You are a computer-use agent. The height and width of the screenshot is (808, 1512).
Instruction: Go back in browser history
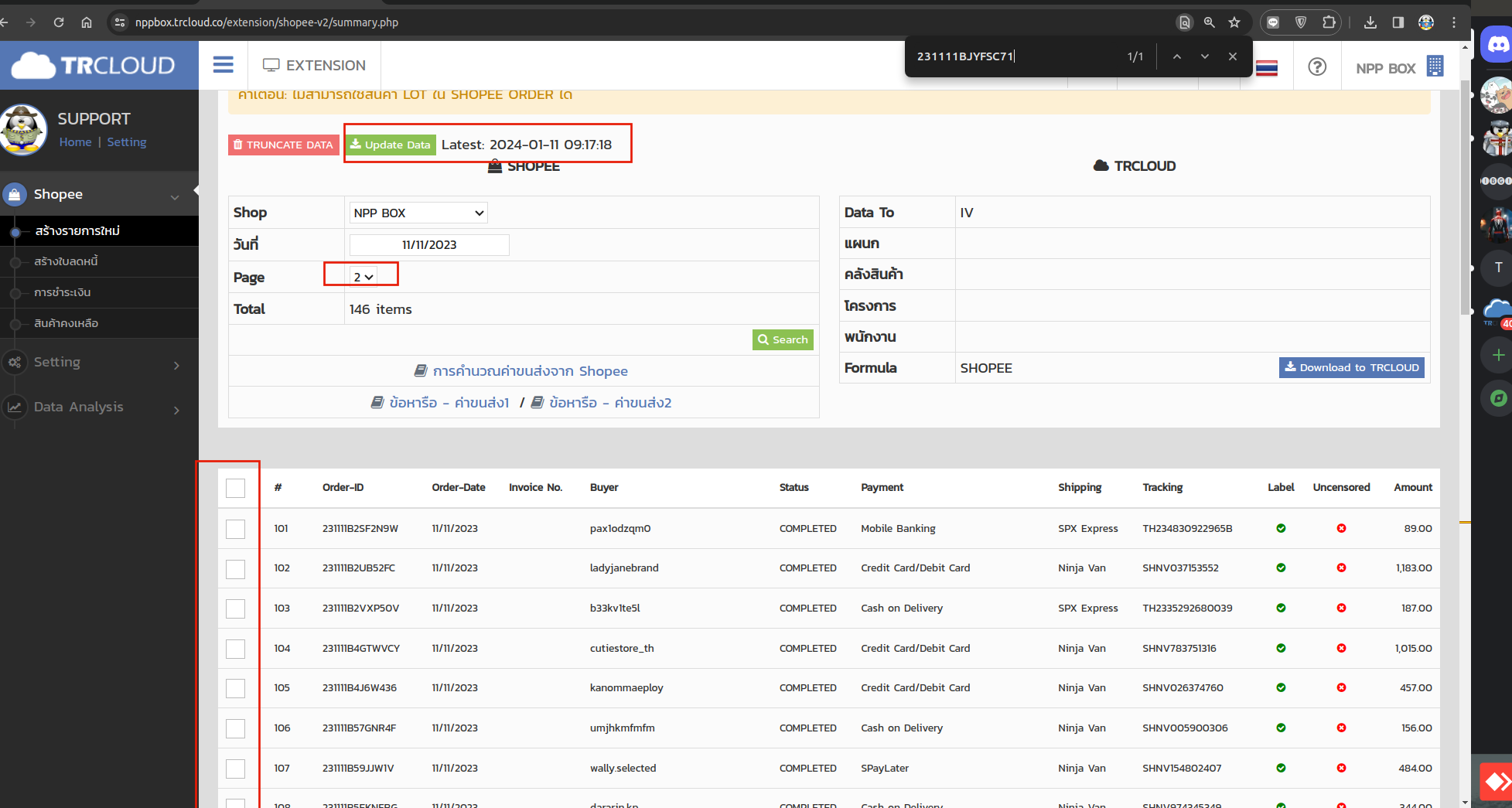(x=5, y=22)
